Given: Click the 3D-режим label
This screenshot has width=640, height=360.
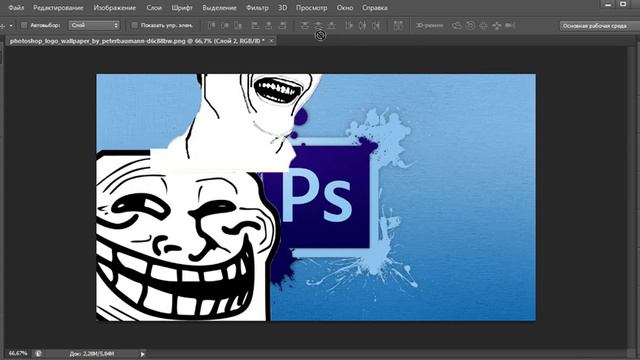Looking at the screenshot, I should 429,25.
